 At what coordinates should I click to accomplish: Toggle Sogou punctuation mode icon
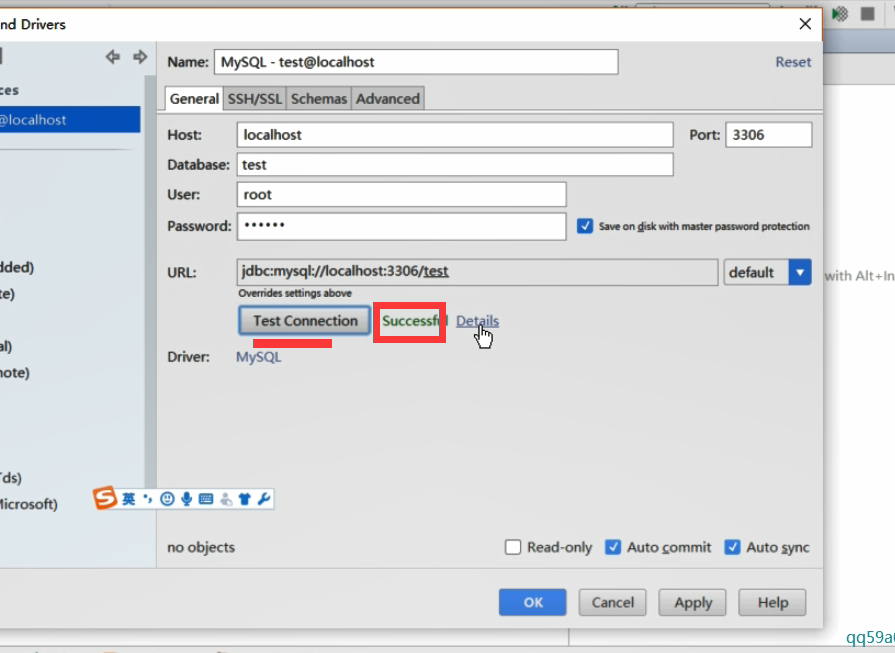click(x=148, y=499)
